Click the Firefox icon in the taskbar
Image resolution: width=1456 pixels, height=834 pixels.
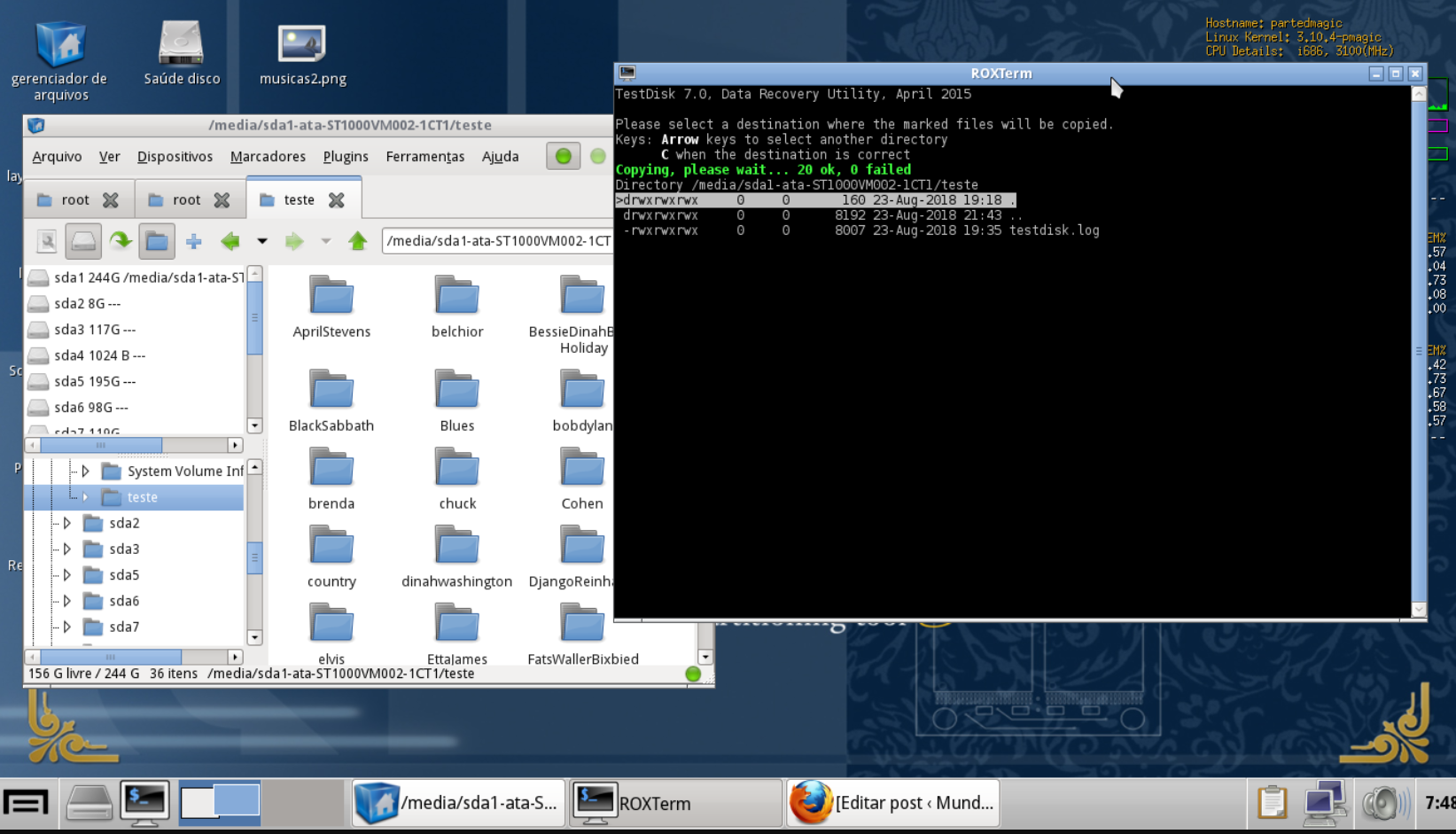point(811,802)
